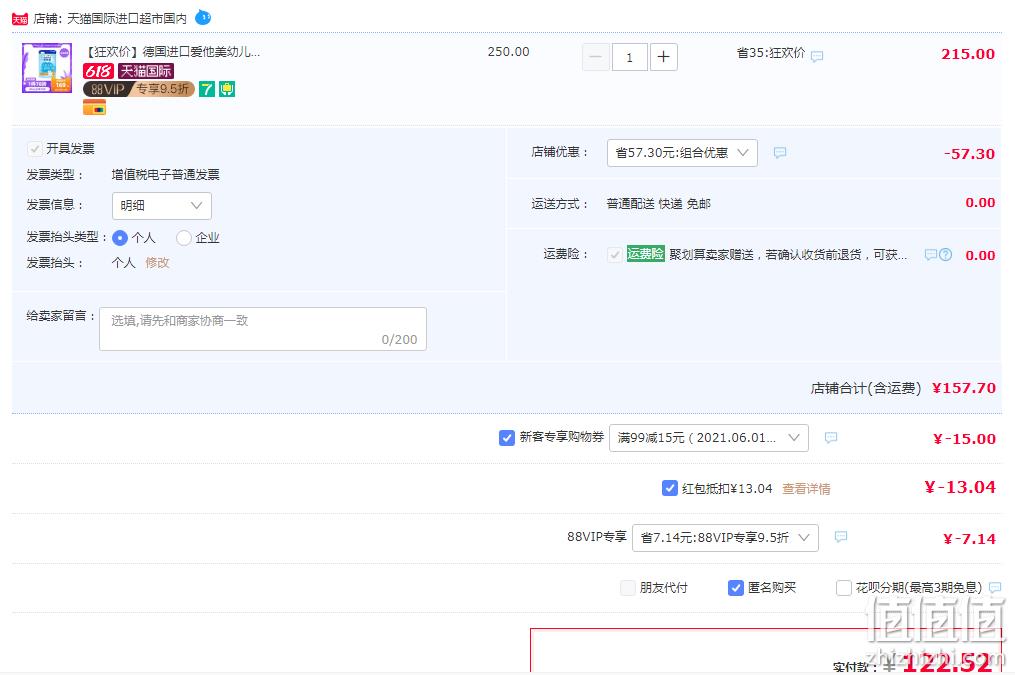
Task: Open the shipping insurance comment bubble icon
Action: click(931, 255)
